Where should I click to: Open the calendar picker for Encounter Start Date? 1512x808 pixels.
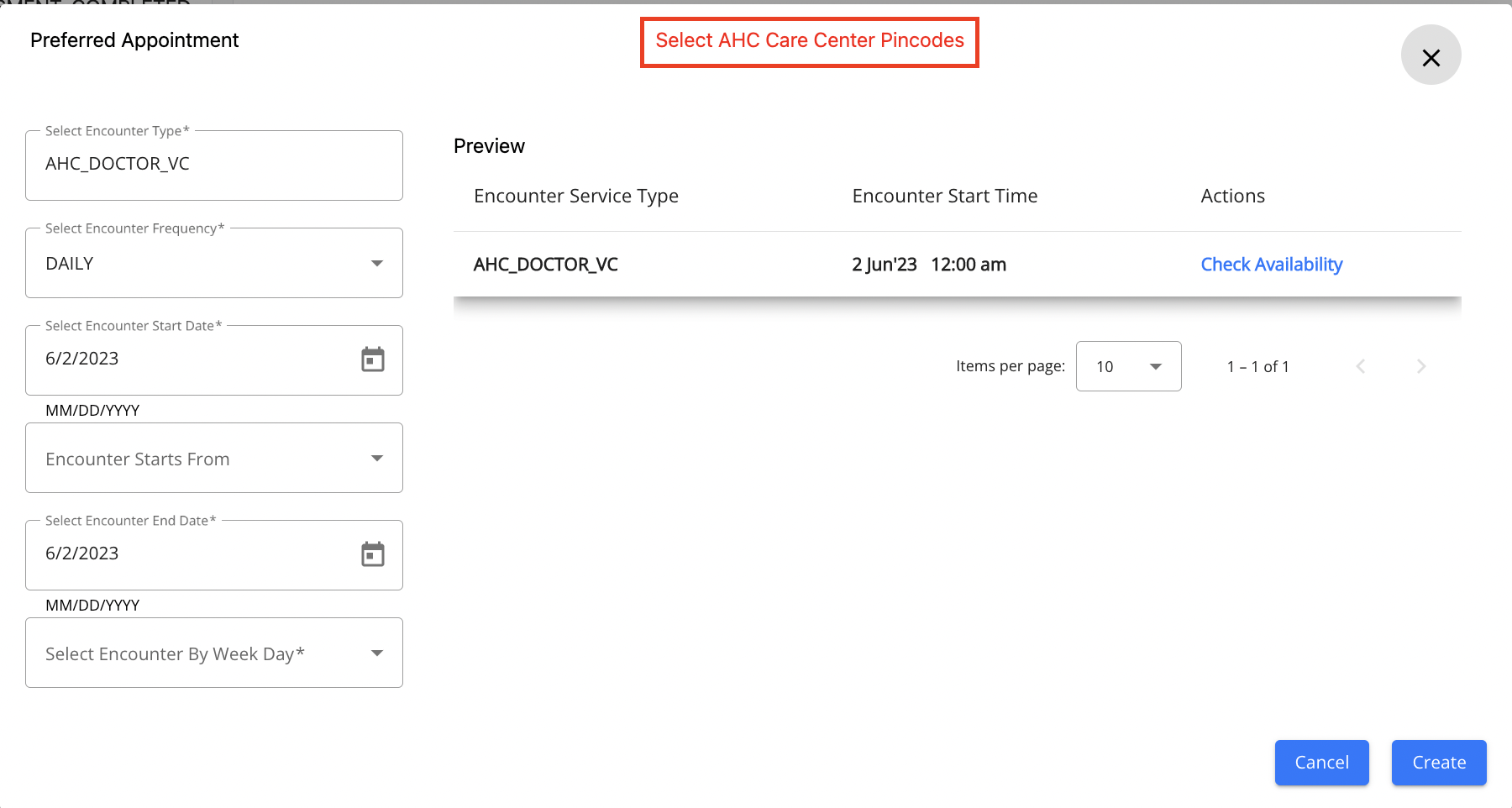tap(374, 359)
